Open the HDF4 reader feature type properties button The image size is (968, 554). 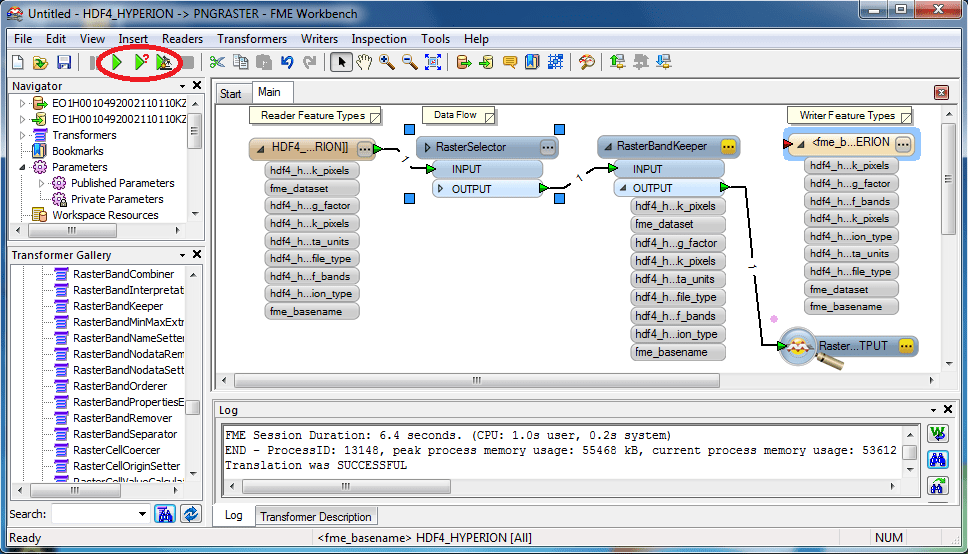tap(365, 148)
